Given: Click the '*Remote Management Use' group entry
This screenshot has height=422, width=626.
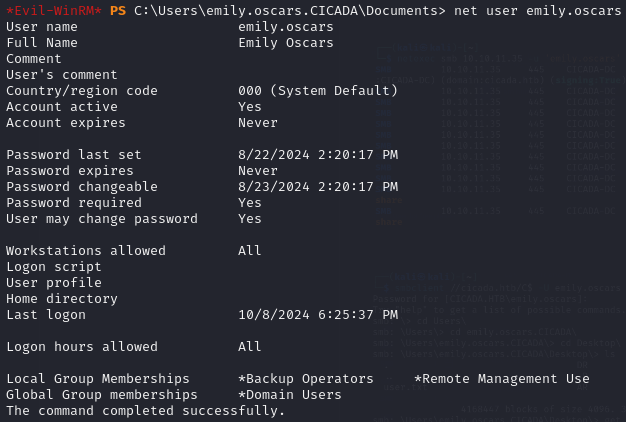Looking at the screenshot, I should [x=501, y=379].
